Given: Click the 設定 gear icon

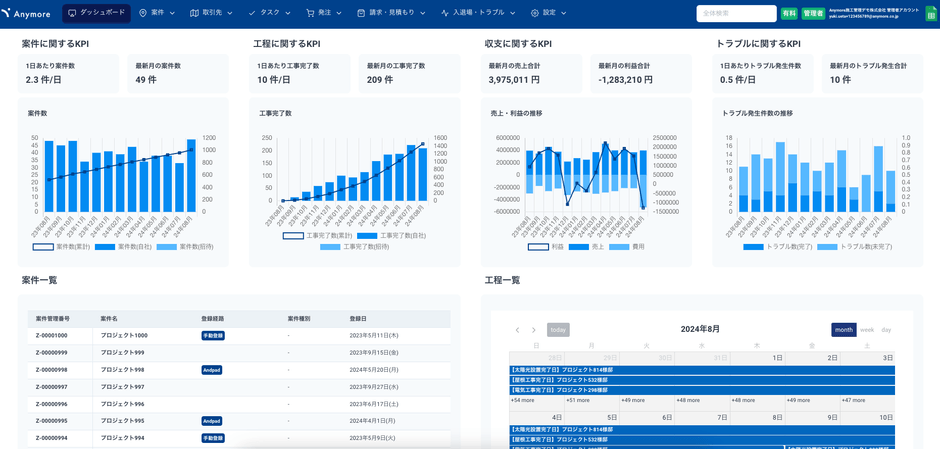Looking at the screenshot, I should (535, 13).
